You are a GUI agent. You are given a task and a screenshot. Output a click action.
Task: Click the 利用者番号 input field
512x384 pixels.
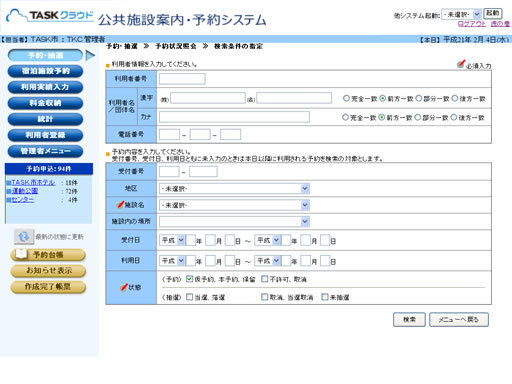click(x=182, y=79)
